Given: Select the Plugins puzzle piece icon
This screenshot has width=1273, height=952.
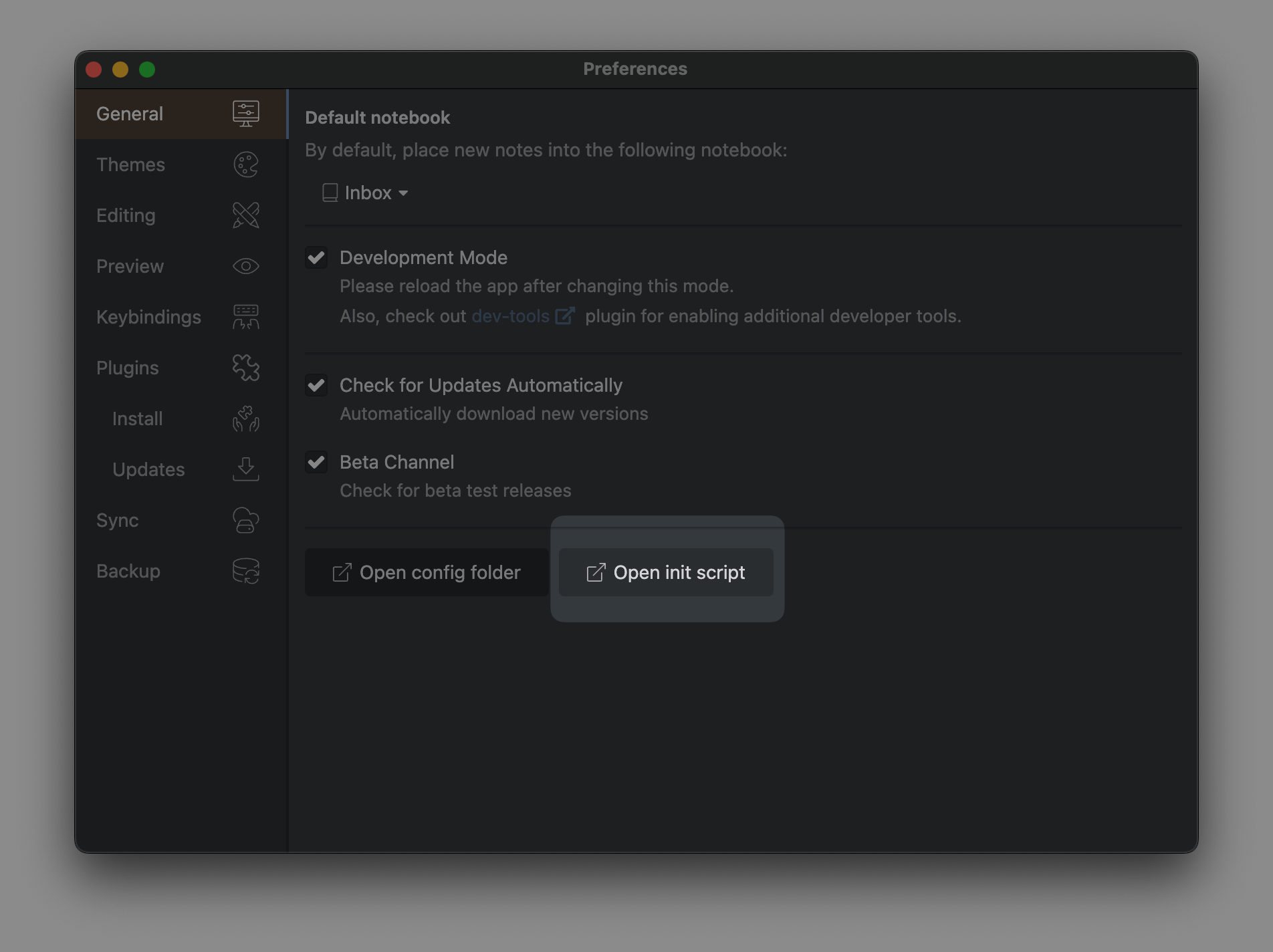Looking at the screenshot, I should tap(245, 368).
